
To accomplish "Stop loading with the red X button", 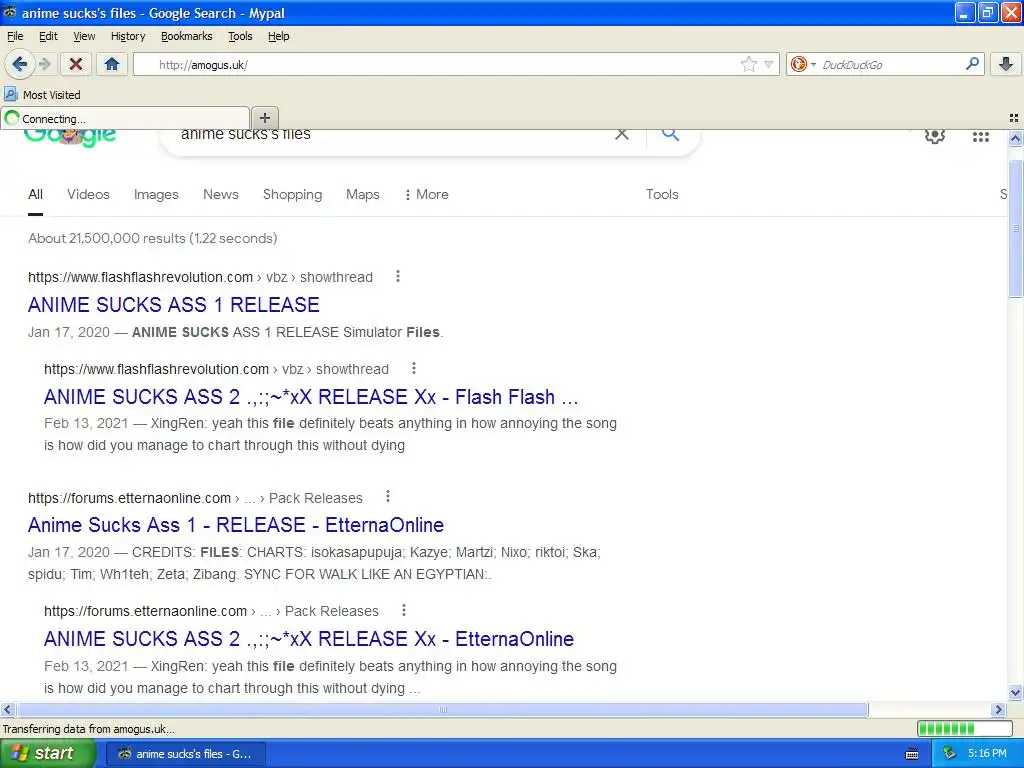I will tap(76, 64).
